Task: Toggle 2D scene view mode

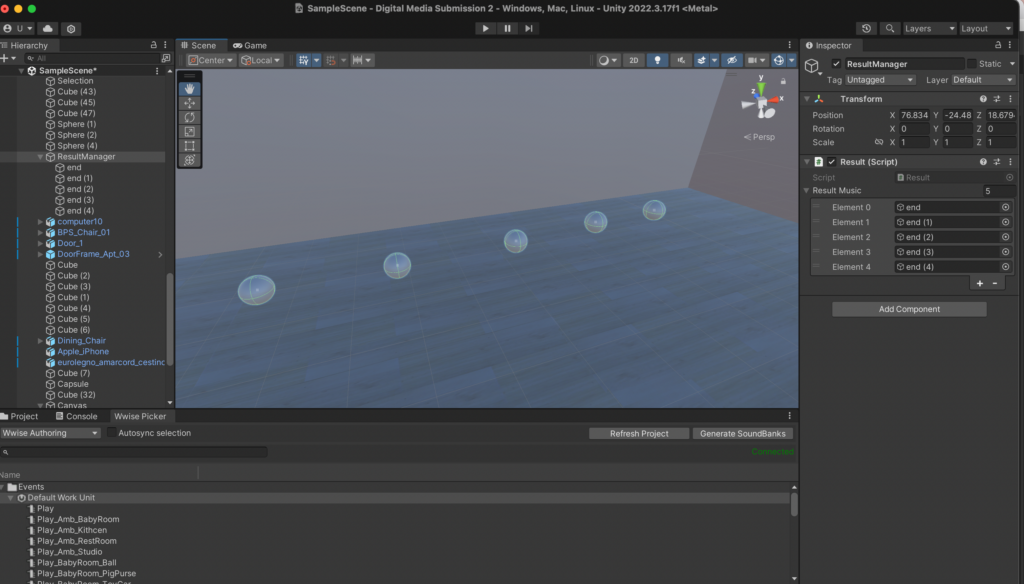Action: pyautogui.click(x=634, y=60)
